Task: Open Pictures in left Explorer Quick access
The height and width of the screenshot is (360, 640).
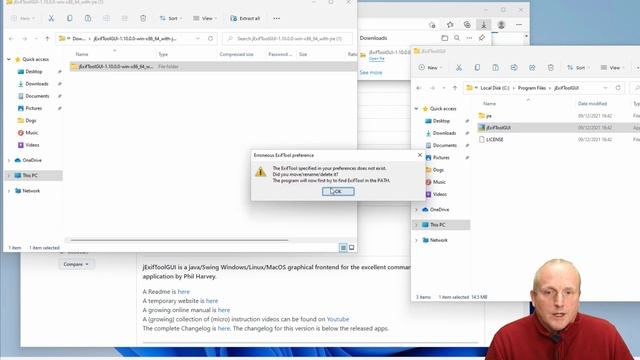Action: point(33,108)
